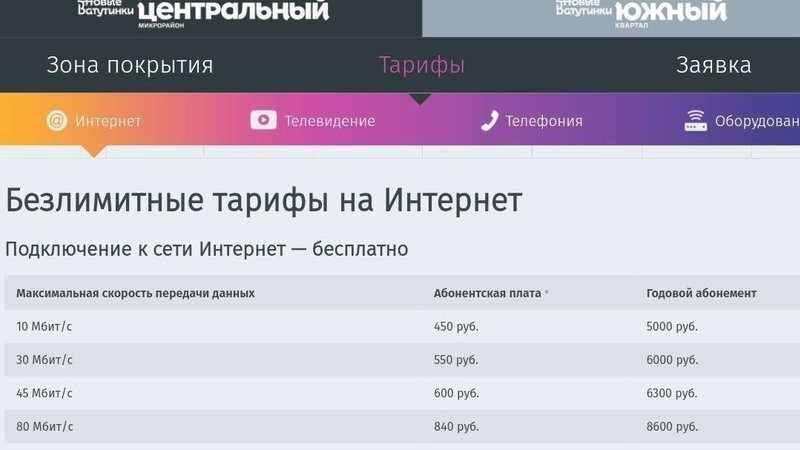
Task: Click the Годовой абонемент column header
Action: tap(701, 293)
